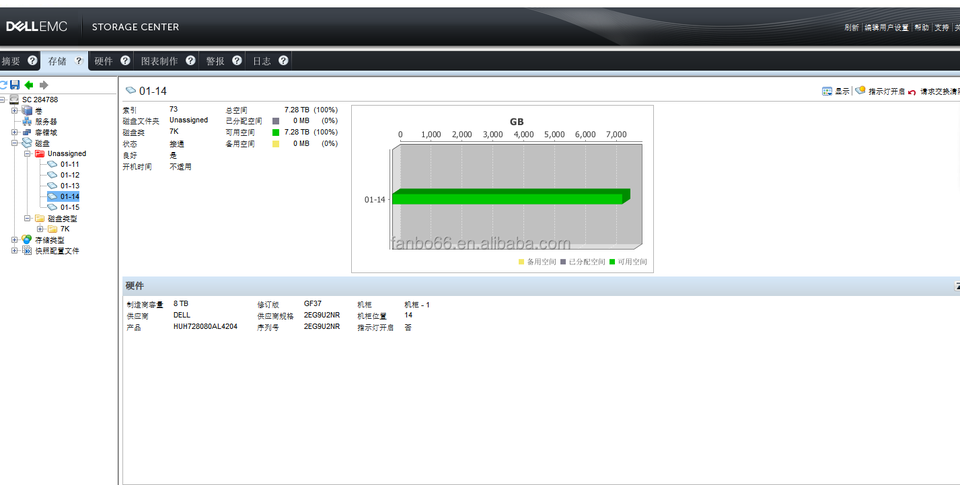Expand the 卷 tree node
Viewport: 960px width, 485px height.
click(15, 111)
